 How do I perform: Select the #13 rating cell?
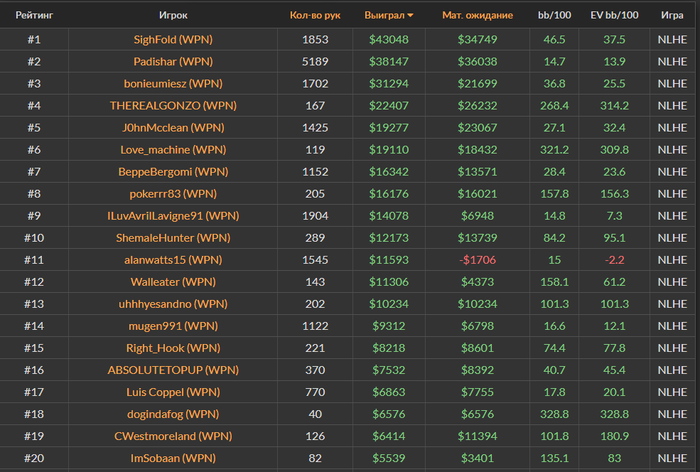pyautogui.click(x=34, y=304)
